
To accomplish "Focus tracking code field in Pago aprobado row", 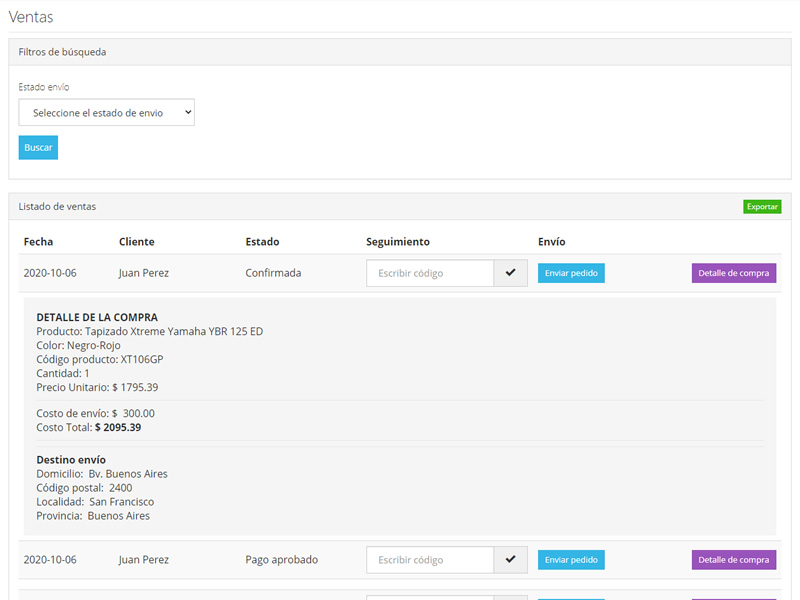I will (x=430, y=560).
